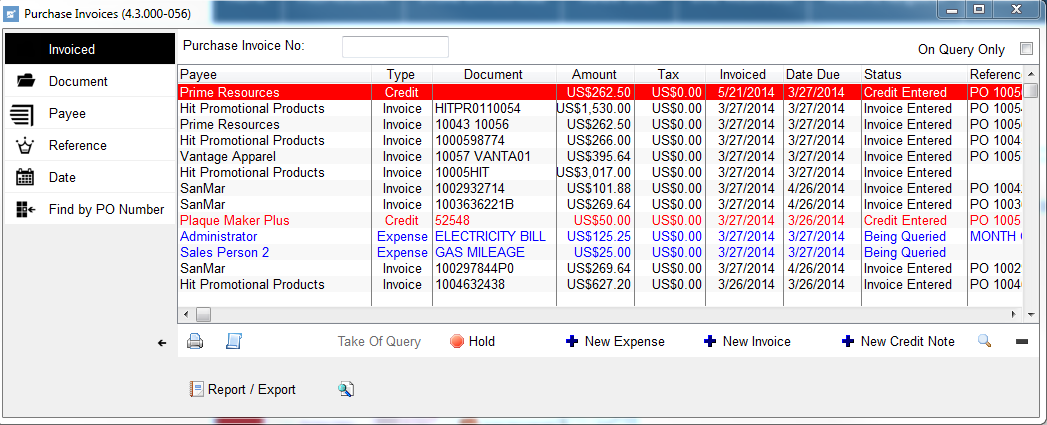Click the crown icon next to Reference
The height and width of the screenshot is (425, 1047).
(x=25, y=145)
